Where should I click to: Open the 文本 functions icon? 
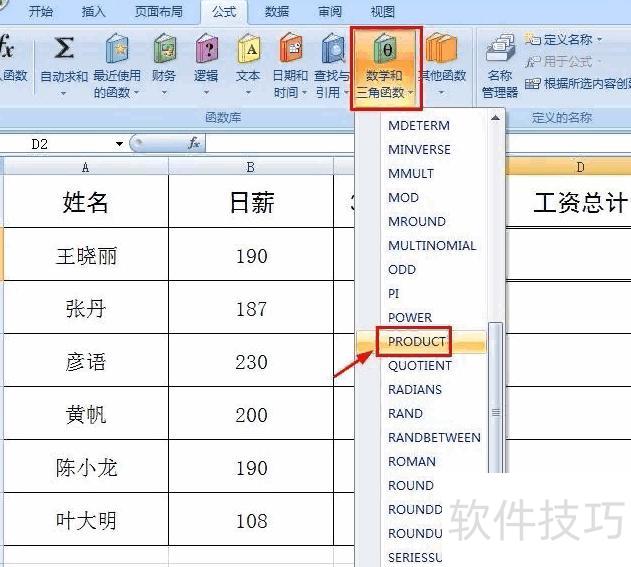tap(248, 48)
